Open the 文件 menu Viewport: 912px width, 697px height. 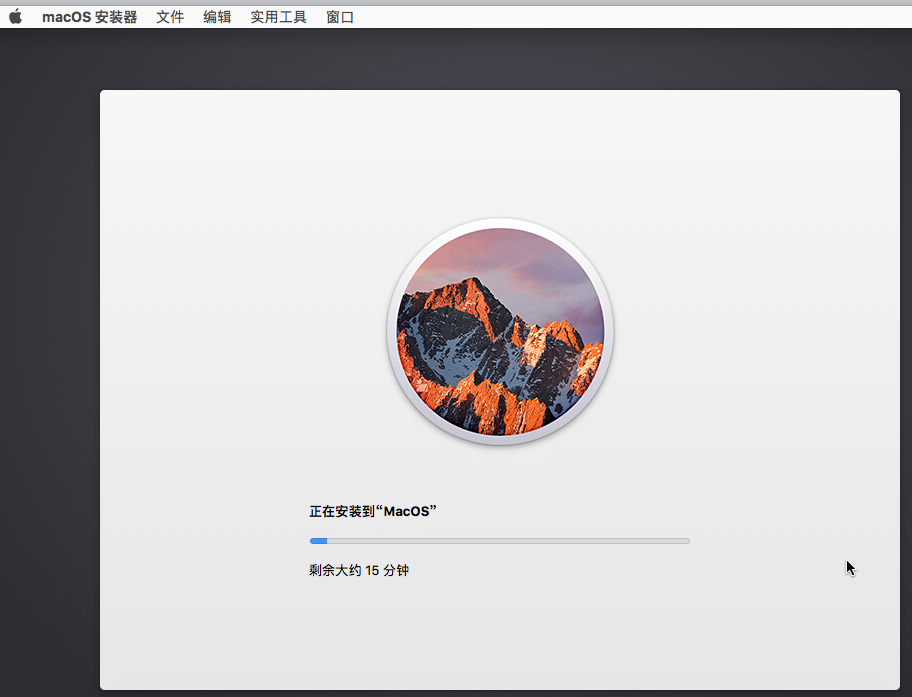click(x=170, y=17)
